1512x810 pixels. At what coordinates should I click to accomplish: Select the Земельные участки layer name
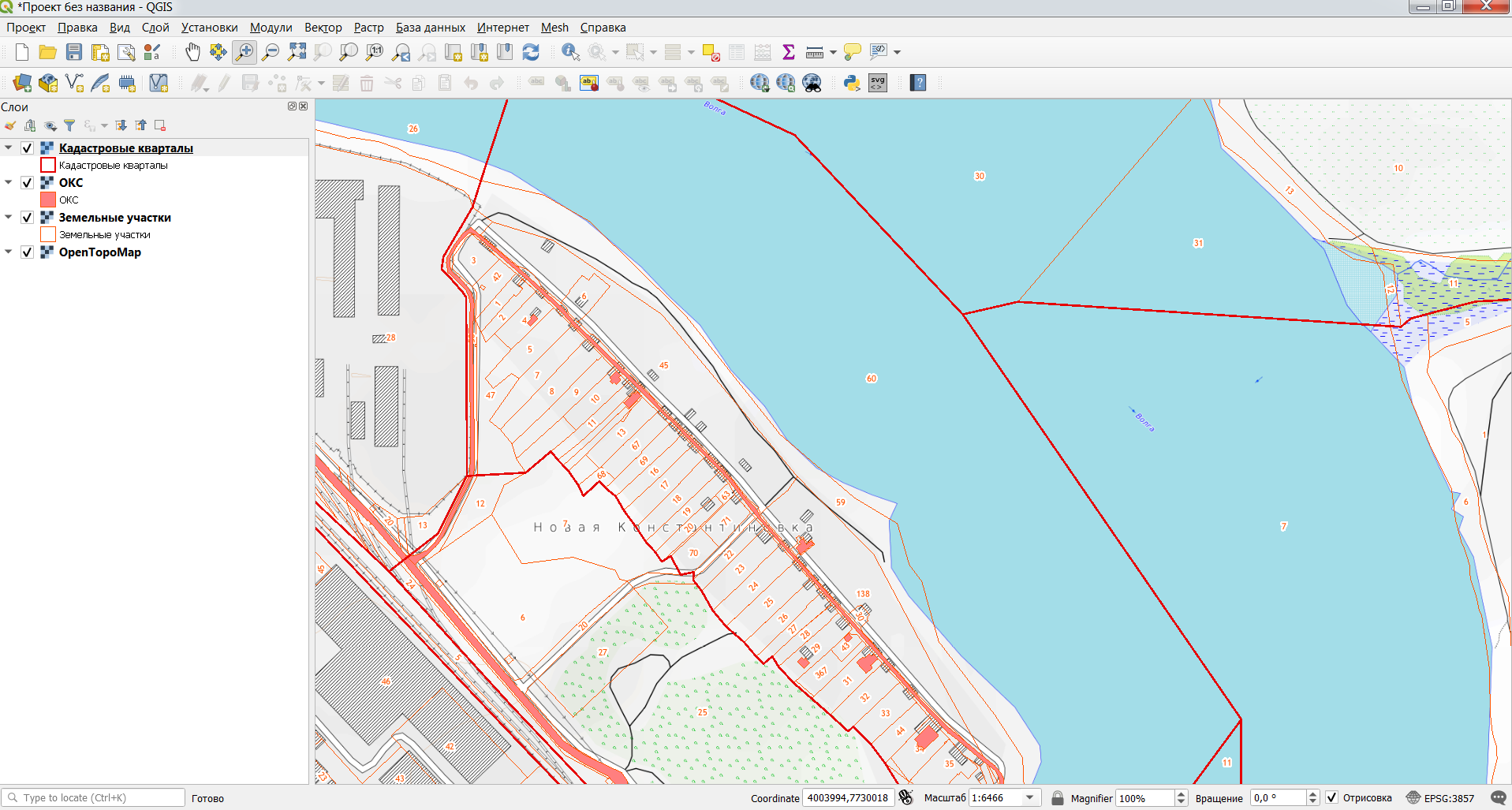click(114, 218)
